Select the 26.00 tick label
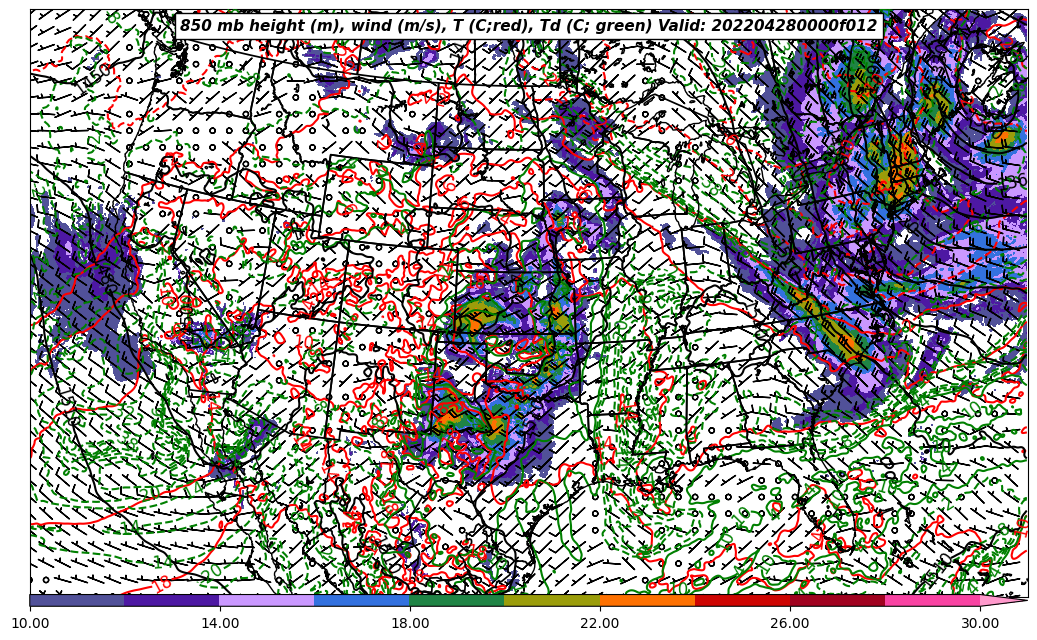1037x640 pixels. (790, 623)
